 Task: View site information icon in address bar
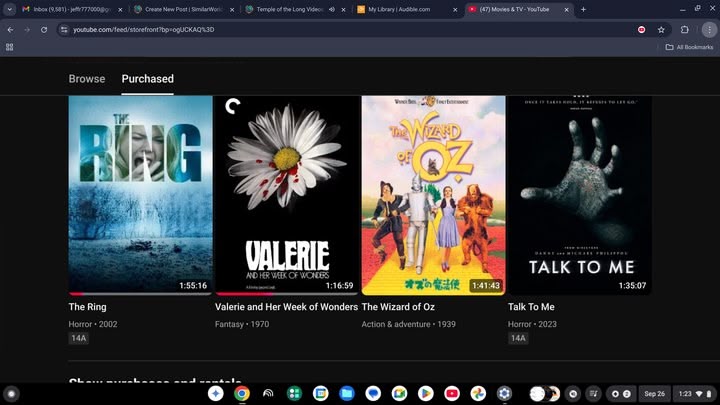click(64, 29)
